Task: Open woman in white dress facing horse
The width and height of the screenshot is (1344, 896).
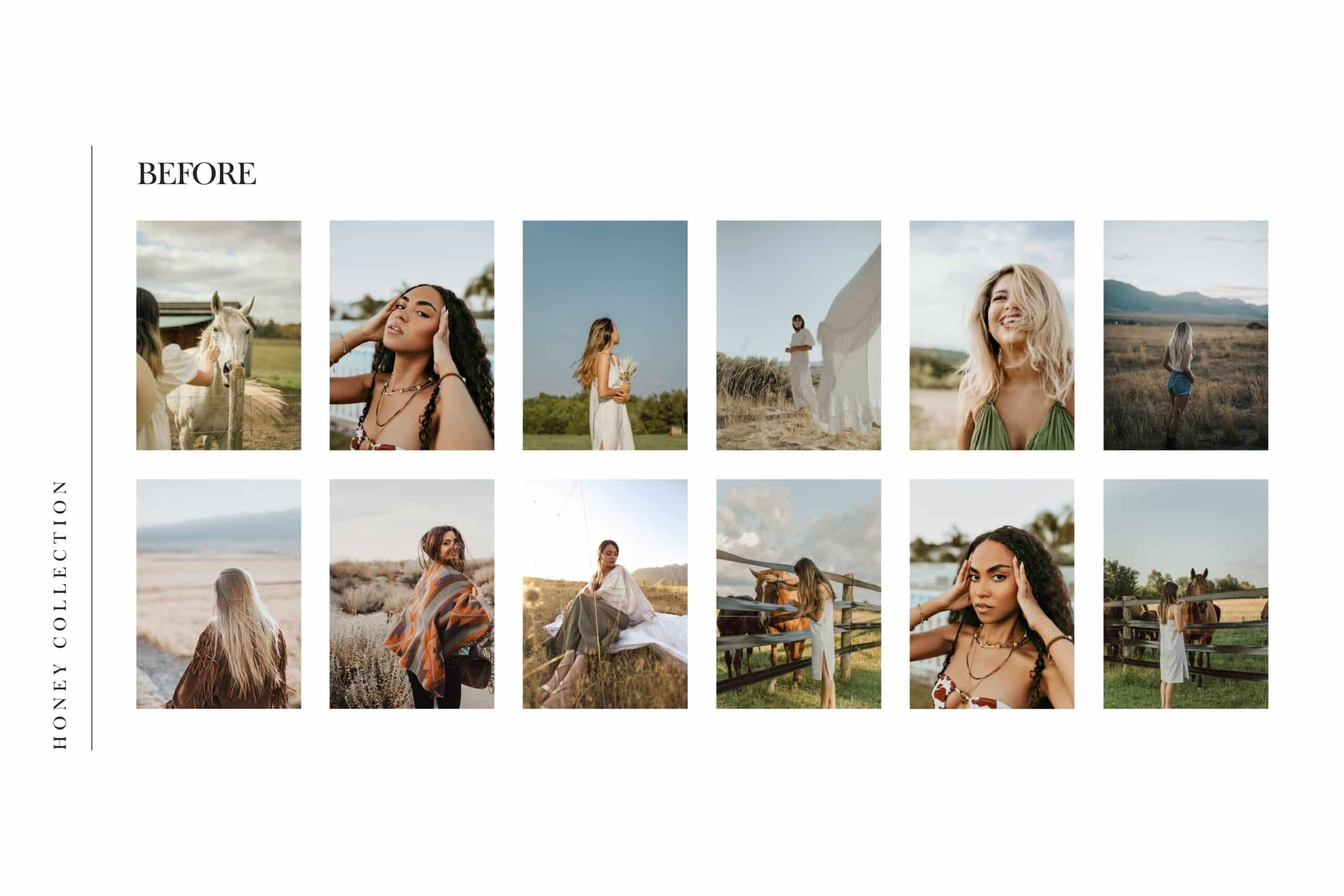Action: pos(1185,594)
